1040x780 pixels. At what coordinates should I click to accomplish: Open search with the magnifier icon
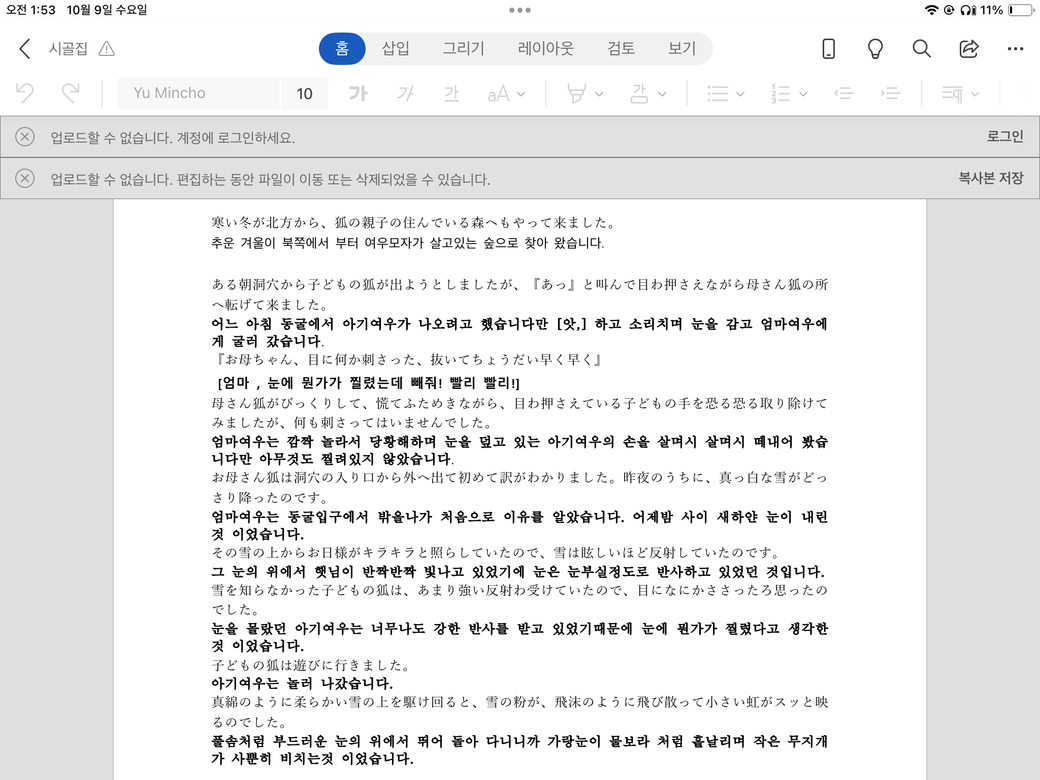(x=921, y=49)
